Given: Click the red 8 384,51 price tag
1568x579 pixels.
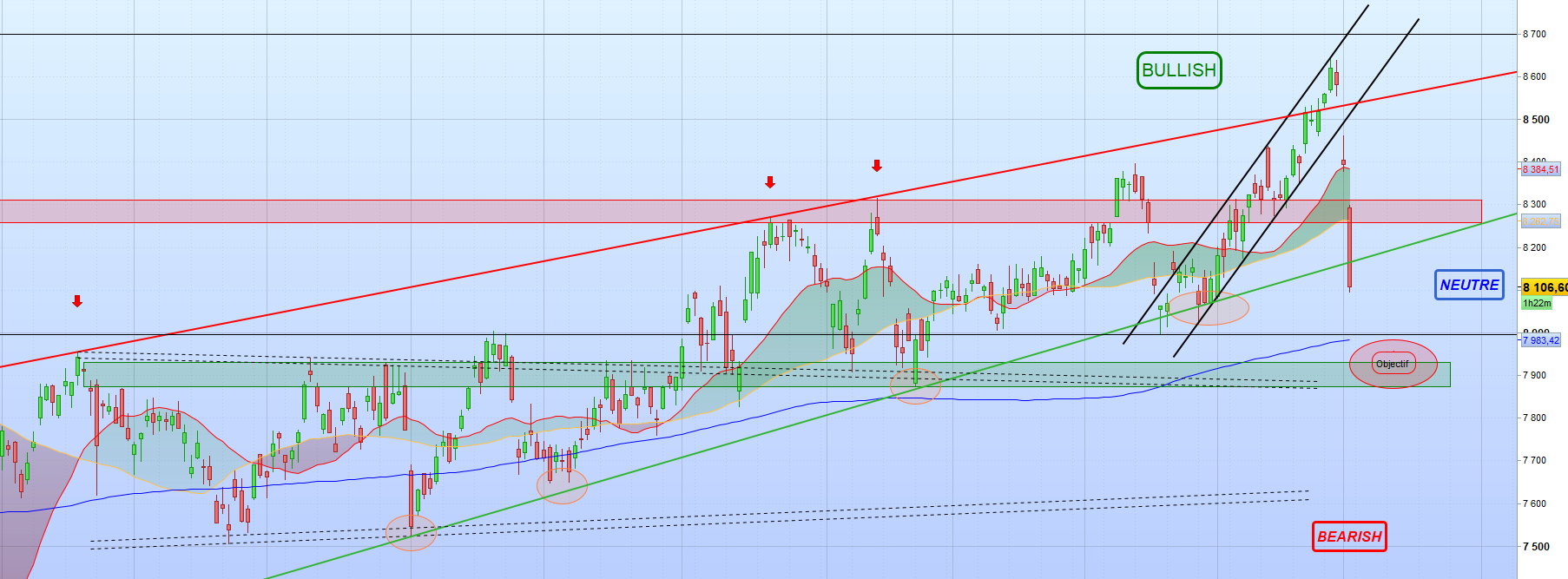Looking at the screenshot, I should [x=1540, y=170].
